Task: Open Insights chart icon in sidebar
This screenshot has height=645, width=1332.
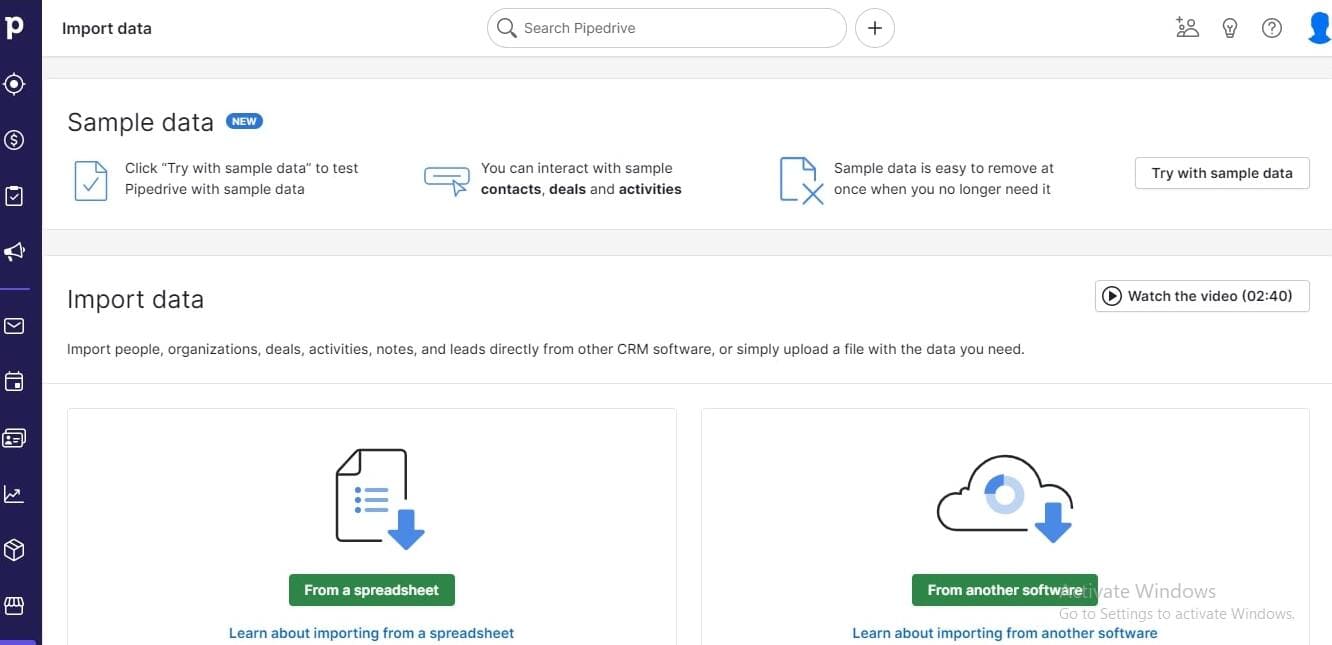Action: pyautogui.click(x=14, y=494)
